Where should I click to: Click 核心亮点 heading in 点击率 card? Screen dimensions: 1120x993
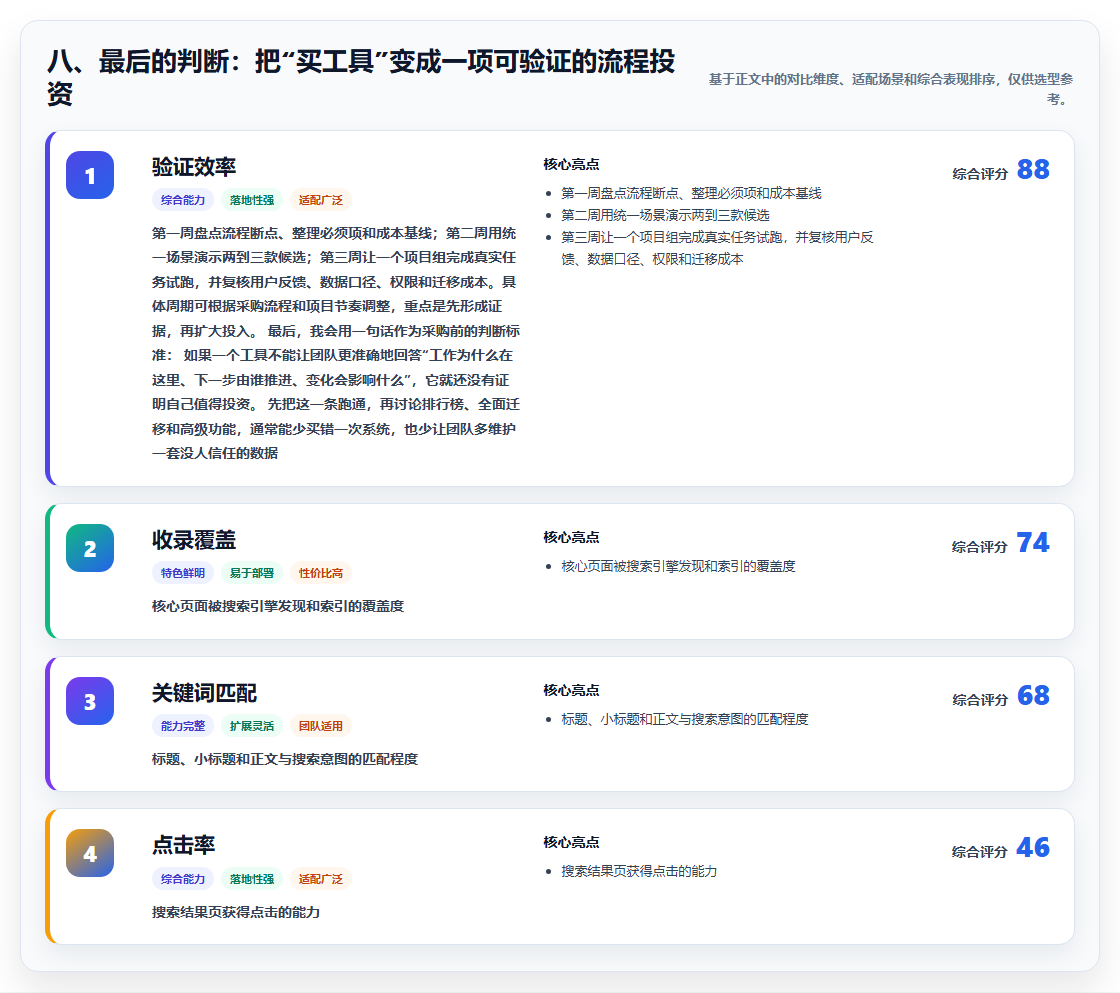[x=571, y=842]
